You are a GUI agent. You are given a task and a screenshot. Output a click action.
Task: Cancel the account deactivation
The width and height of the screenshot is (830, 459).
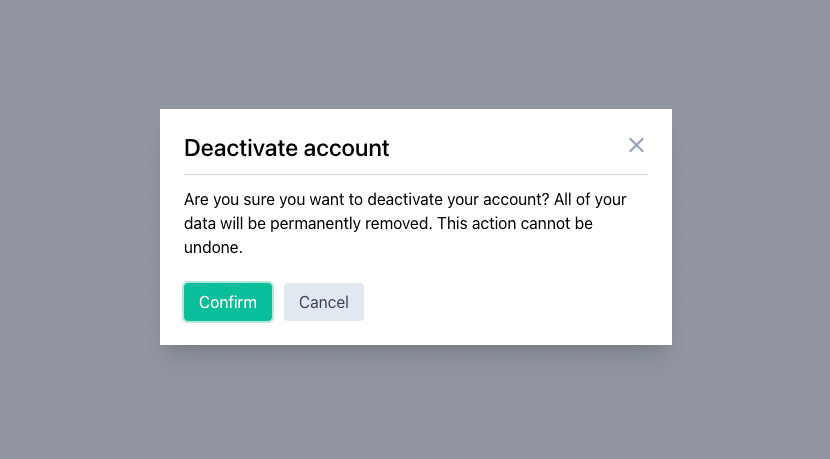(x=323, y=302)
